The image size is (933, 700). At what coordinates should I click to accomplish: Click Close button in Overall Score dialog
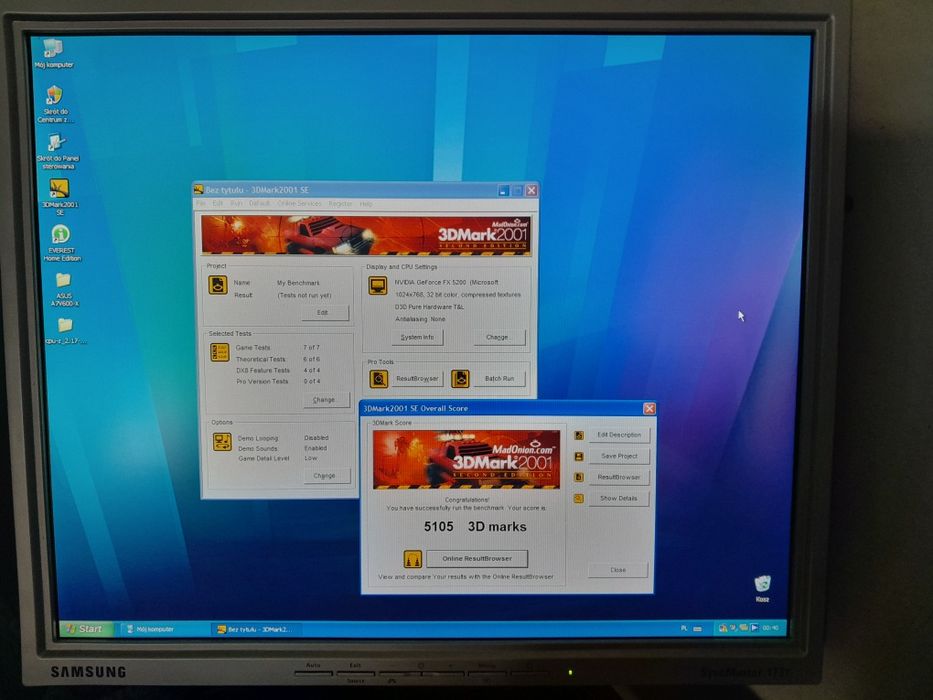[x=618, y=570]
